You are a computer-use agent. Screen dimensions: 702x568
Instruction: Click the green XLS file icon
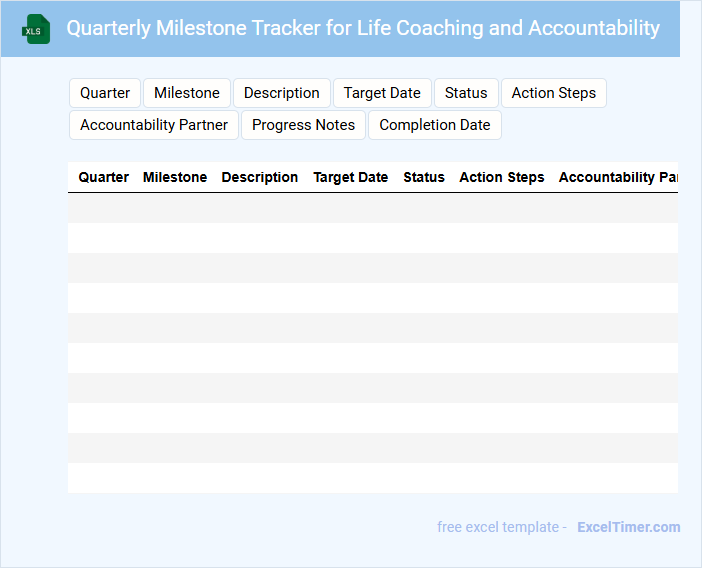coord(36,29)
